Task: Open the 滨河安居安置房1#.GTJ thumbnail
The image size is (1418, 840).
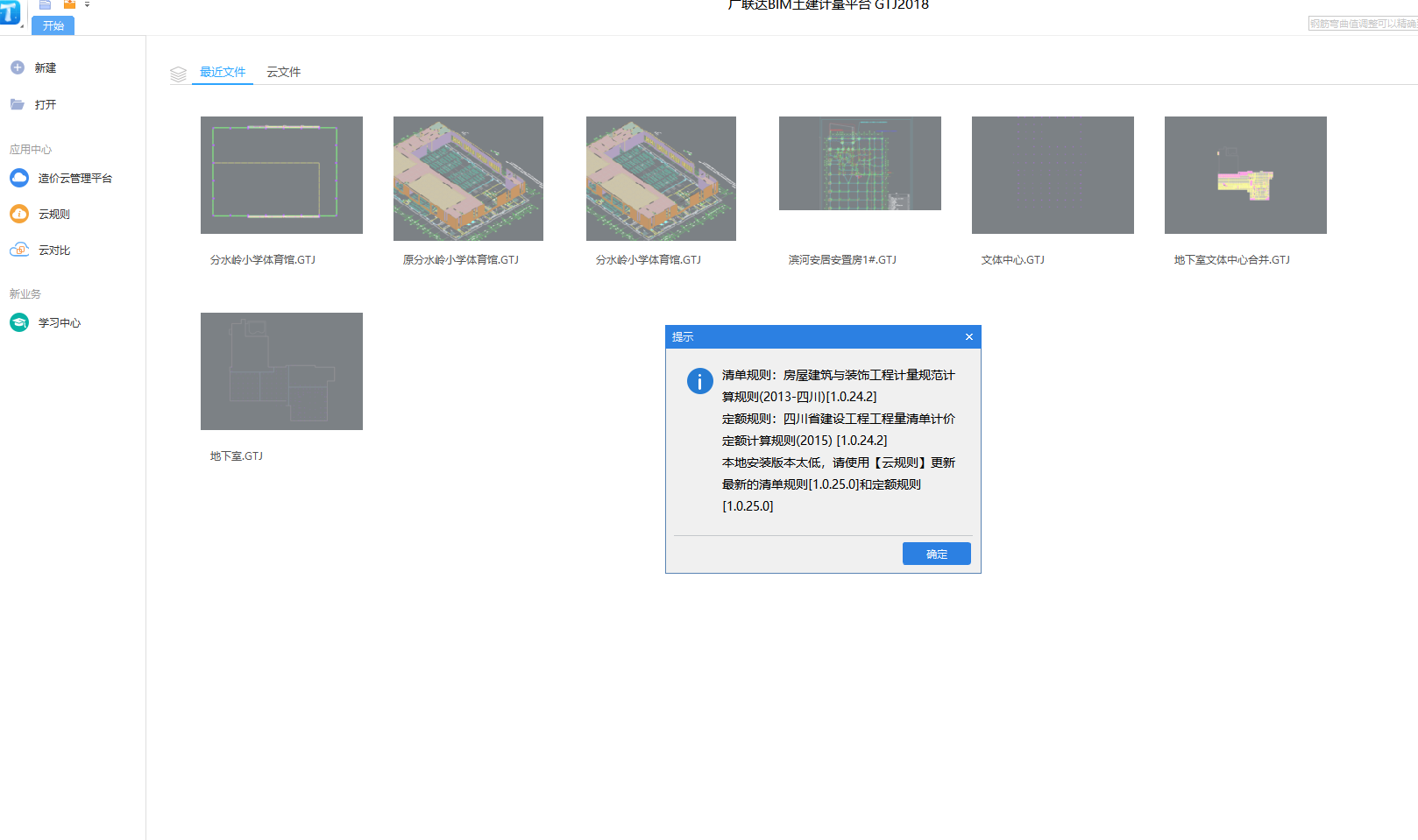Action: 860,163
